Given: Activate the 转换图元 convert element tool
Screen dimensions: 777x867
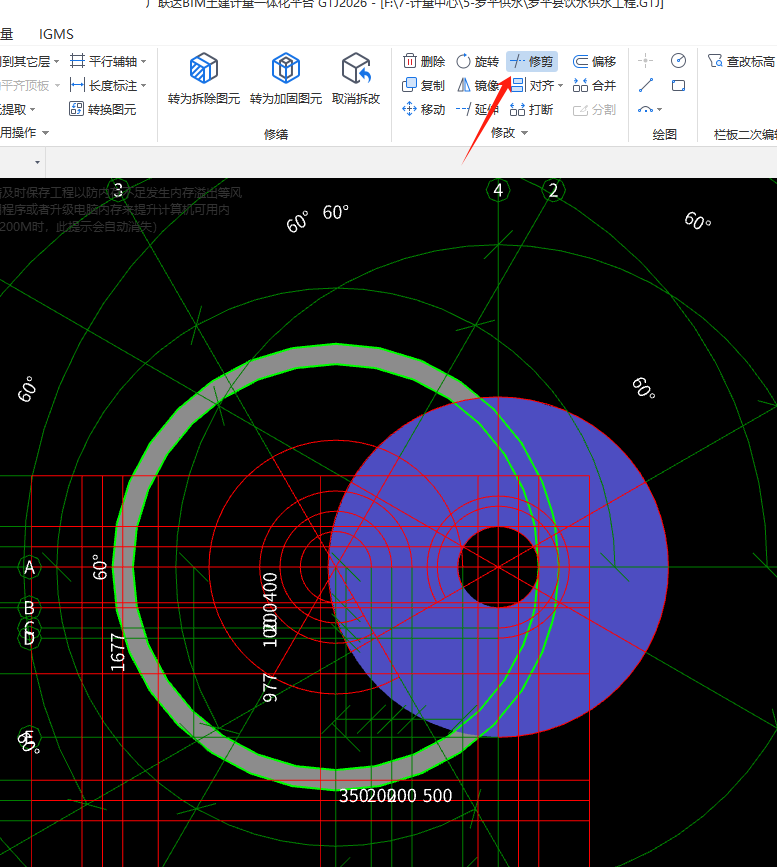Looking at the screenshot, I should 103,109.
